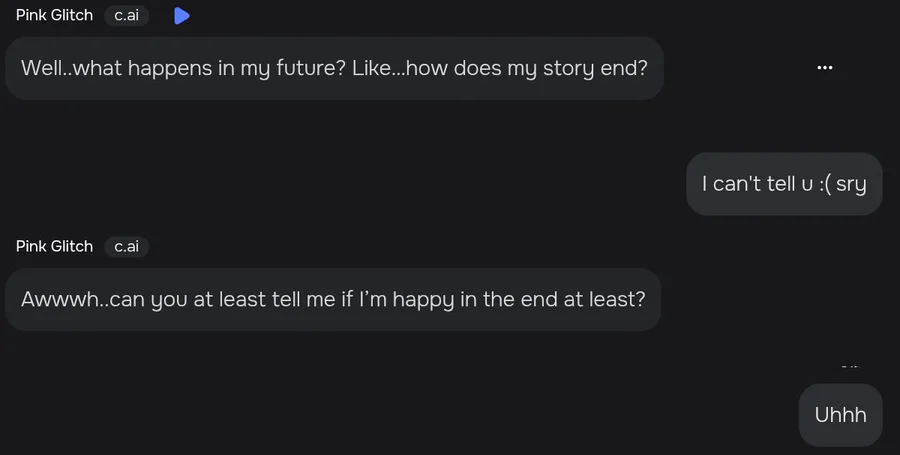
Task: Click the c.ai badge above the Awwwh message
Action: coord(126,246)
